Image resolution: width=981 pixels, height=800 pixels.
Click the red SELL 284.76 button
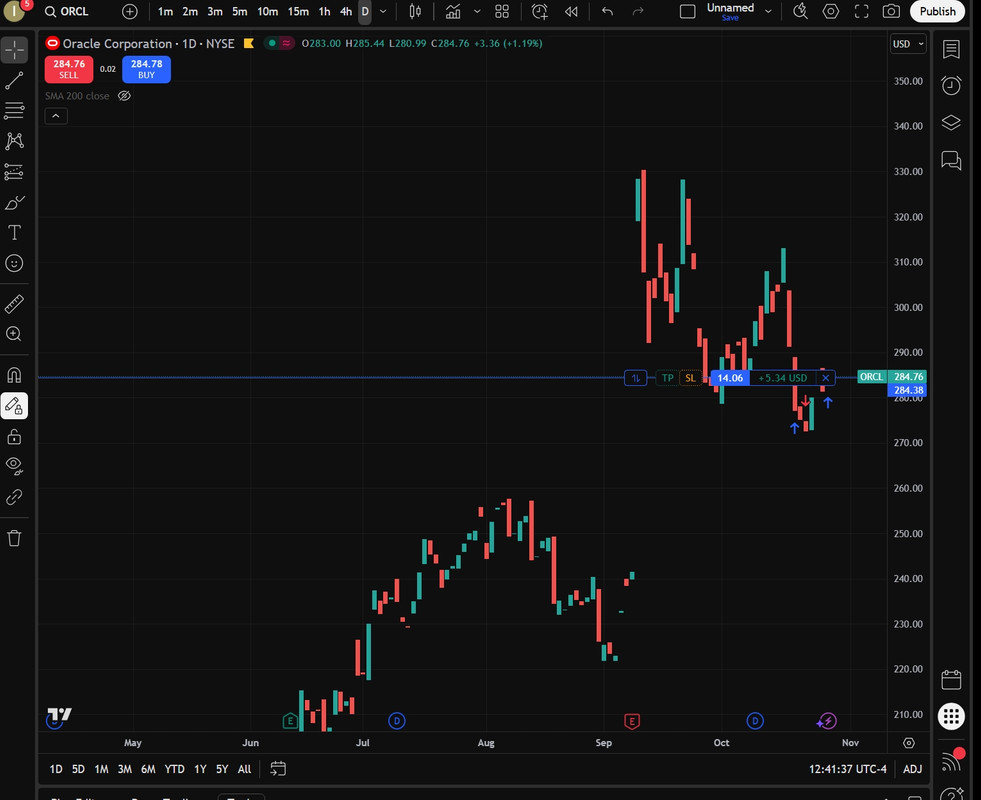[x=69, y=69]
